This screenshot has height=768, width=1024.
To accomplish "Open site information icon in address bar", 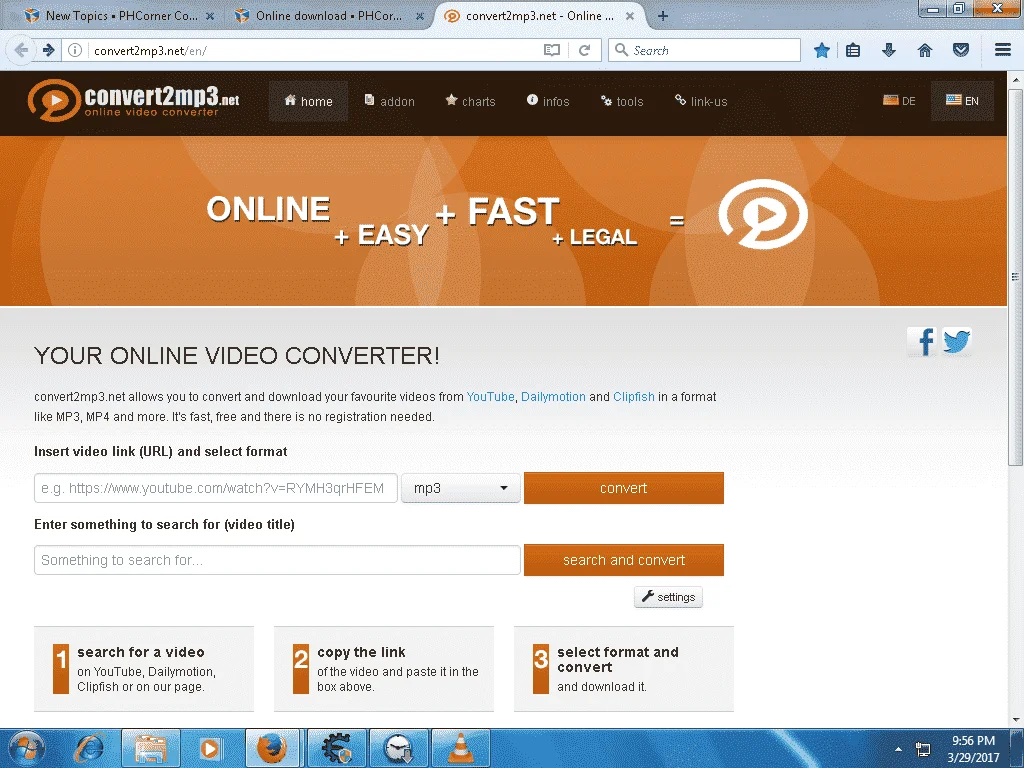I will [75, 50].
